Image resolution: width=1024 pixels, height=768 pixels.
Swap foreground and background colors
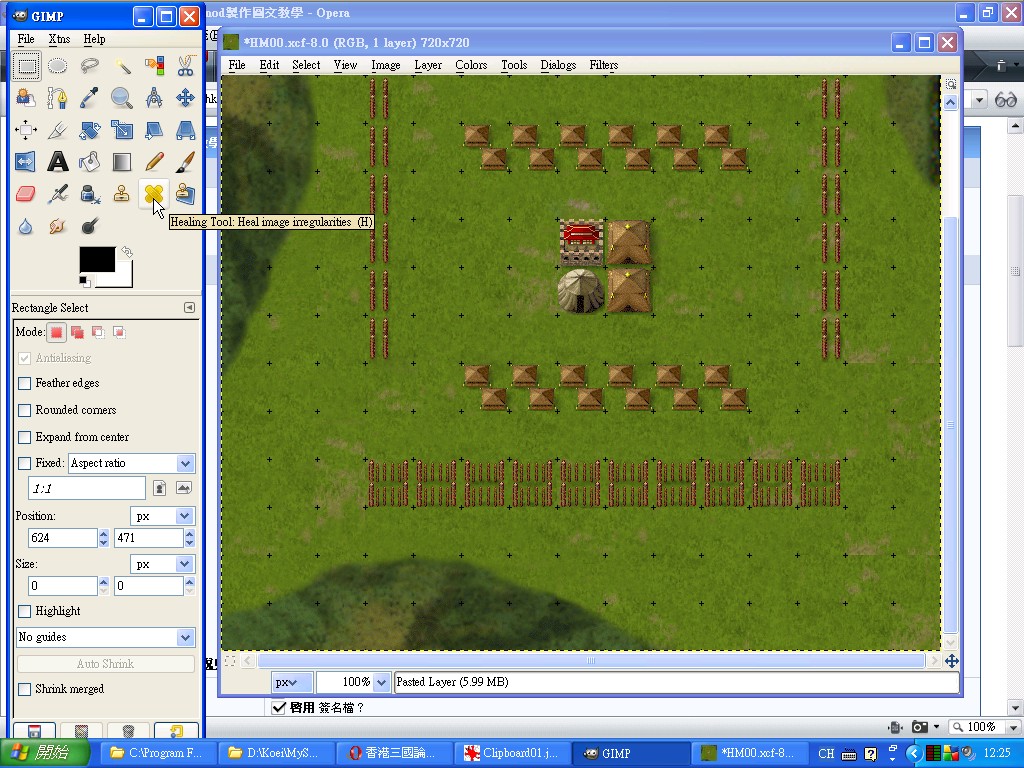point(127,251)
